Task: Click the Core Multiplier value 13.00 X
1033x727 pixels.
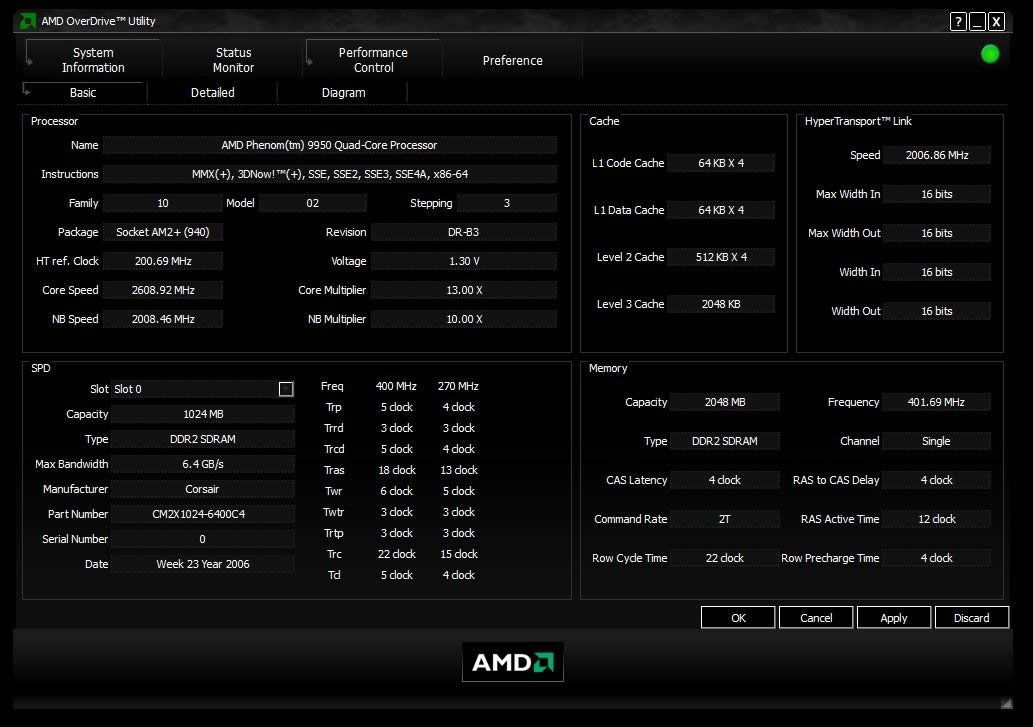Action: click(x=464, y=290)
